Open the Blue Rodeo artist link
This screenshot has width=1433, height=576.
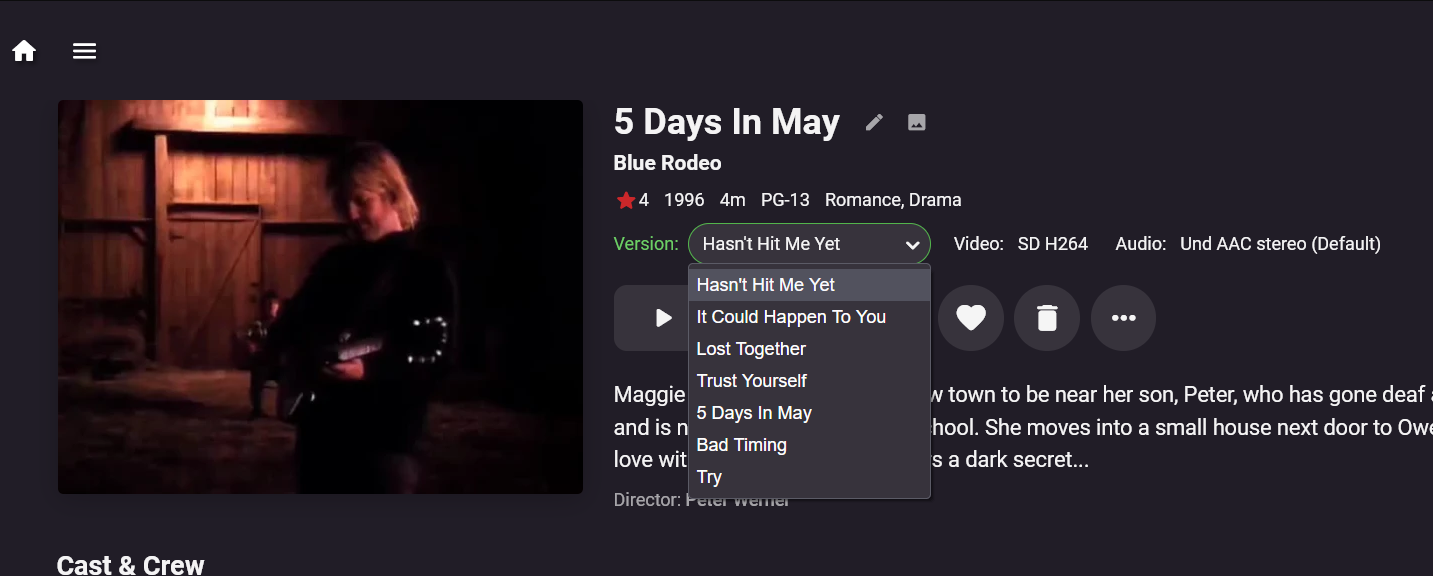667,163
